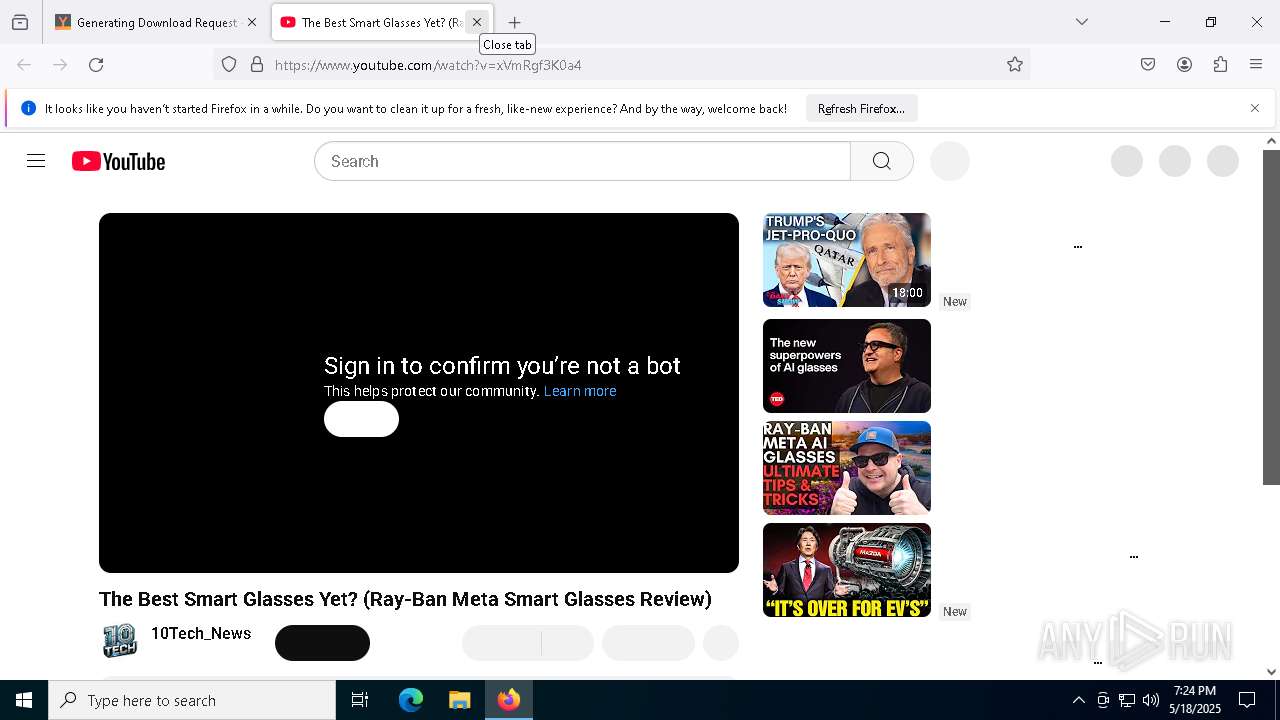Show hidden system tray icons
Image resolution: width=1280 pixels, height=720 pixels.
click(x=1078, y=700)
